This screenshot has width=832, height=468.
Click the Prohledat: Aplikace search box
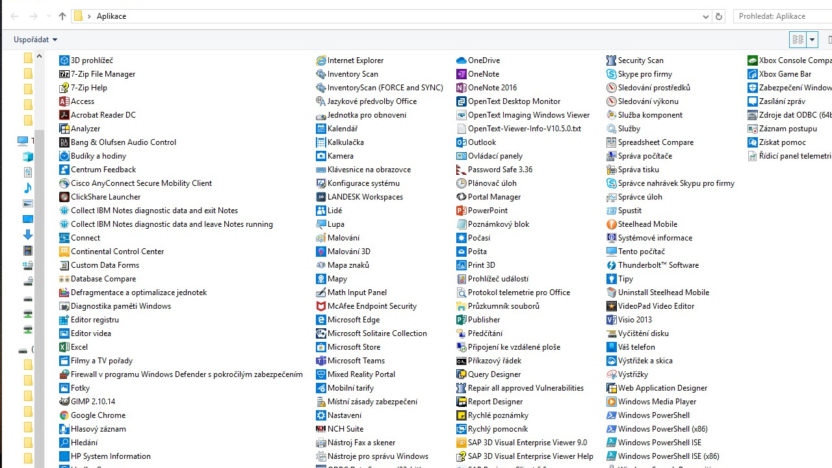783,16
